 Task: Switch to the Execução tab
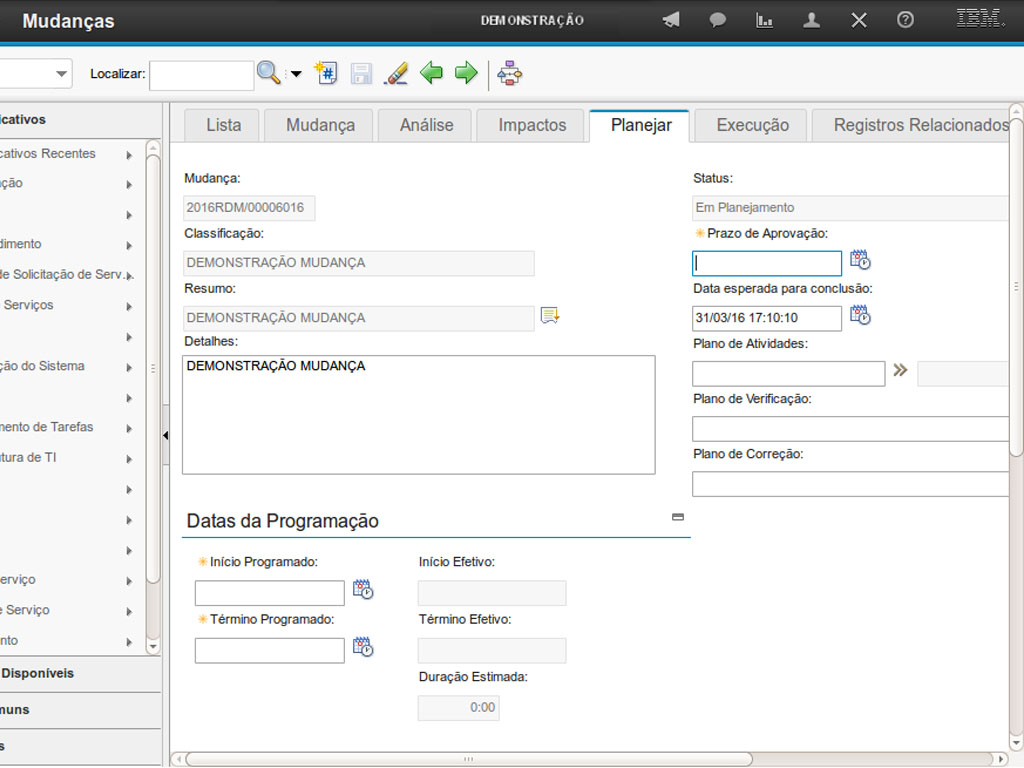click(x=752, y=125)
